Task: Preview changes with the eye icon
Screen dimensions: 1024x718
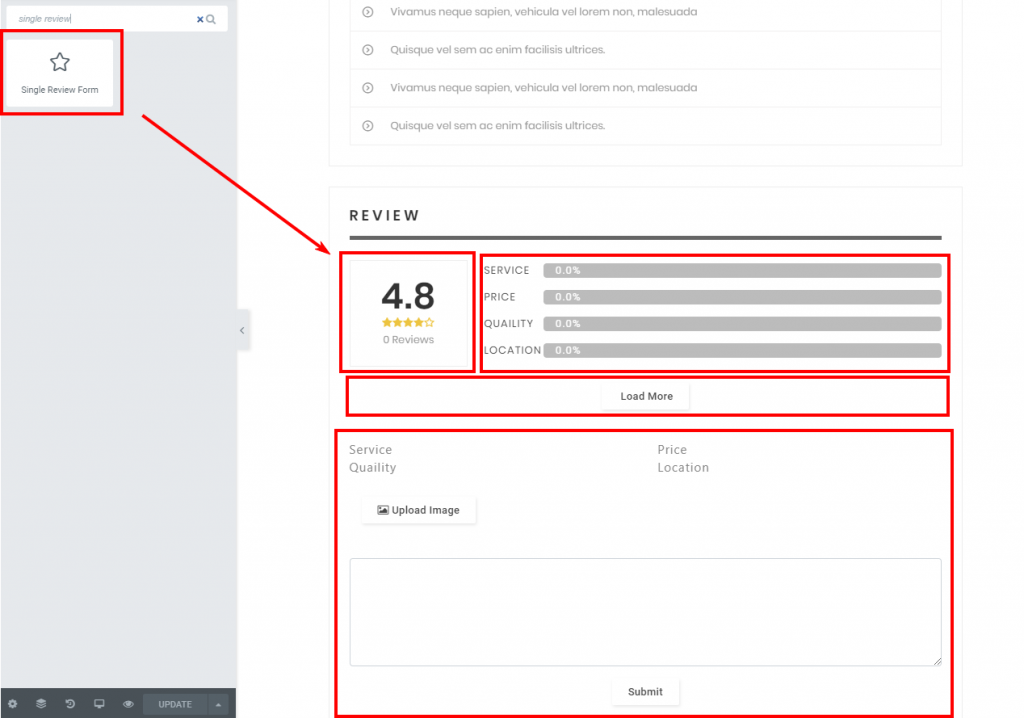Action: 128,704
